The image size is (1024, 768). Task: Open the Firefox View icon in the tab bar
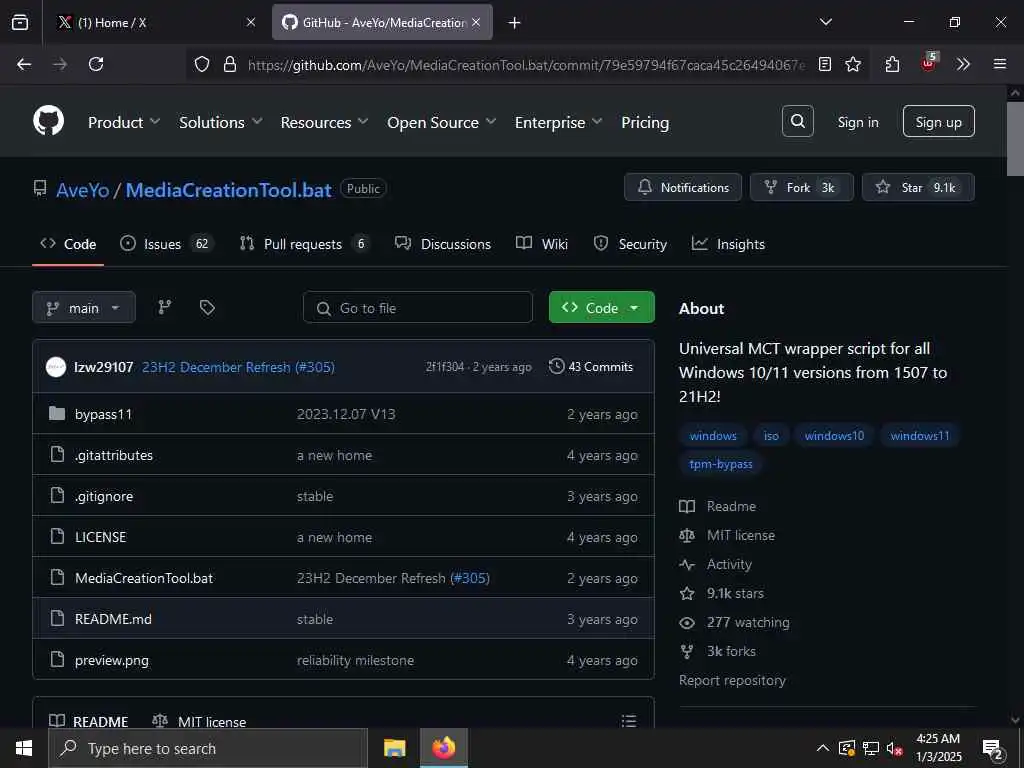[x=20, y=22]
